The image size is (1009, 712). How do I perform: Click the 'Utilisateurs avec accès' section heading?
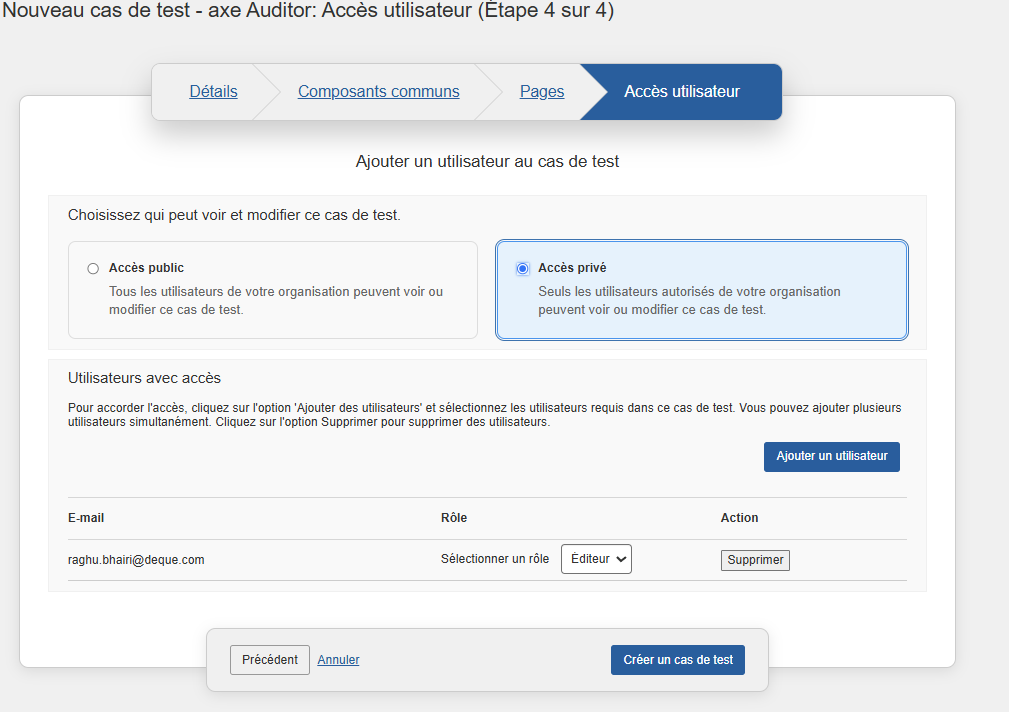click(144, 378)
